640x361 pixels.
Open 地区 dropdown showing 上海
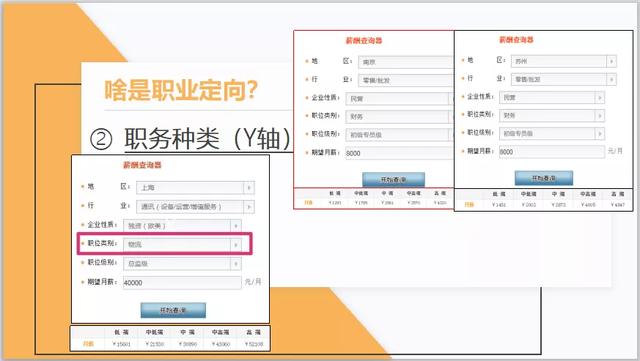[195, 187]
